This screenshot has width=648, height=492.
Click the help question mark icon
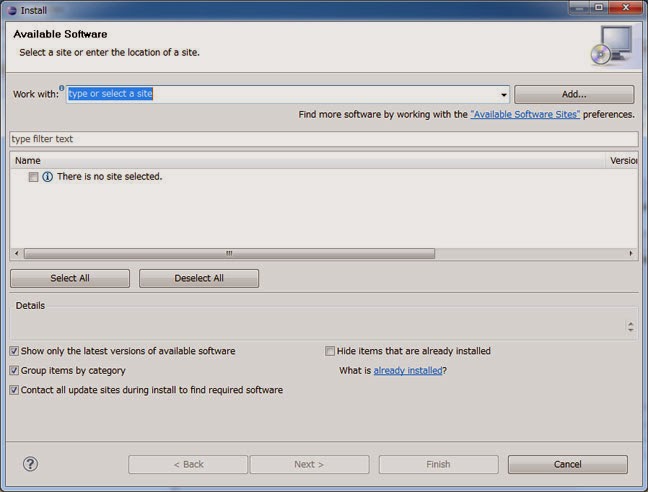(30, 464)
